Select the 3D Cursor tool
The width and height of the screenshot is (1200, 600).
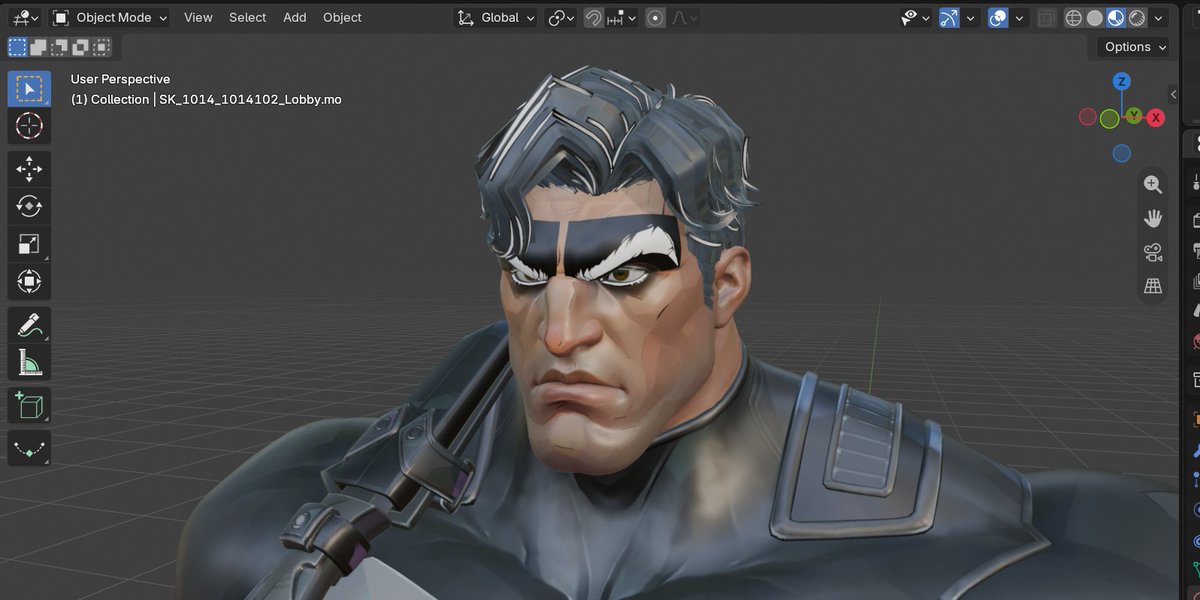(x=29, y=127)
